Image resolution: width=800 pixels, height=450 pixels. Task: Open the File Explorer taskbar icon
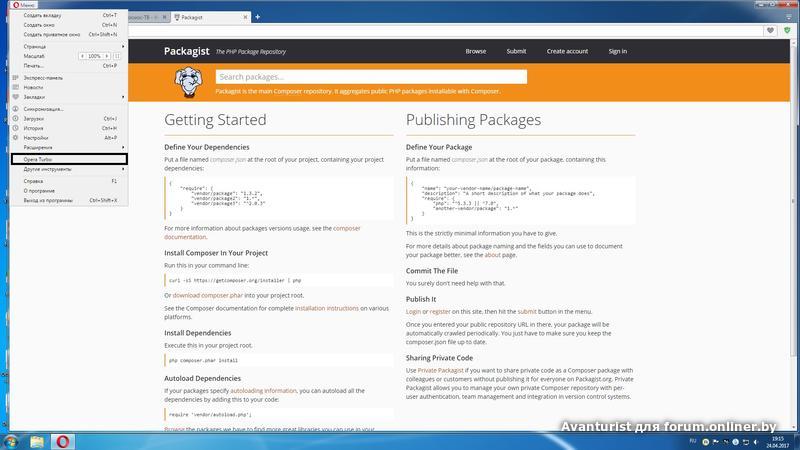coord(37,441)
